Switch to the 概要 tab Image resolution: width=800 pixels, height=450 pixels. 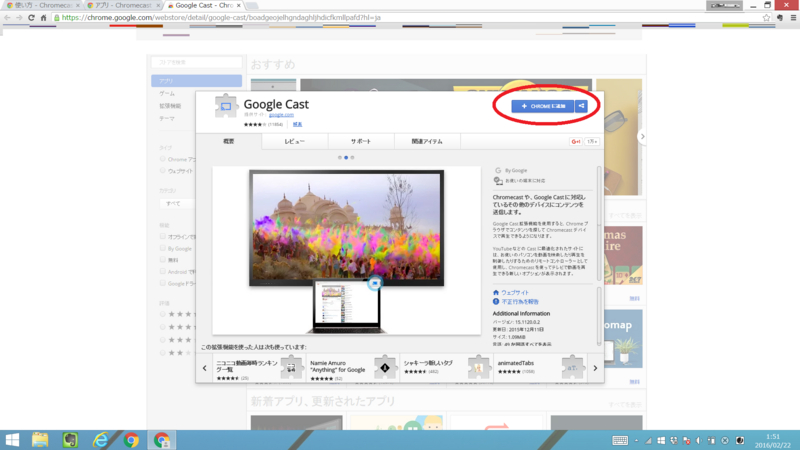tap(229, 141)
